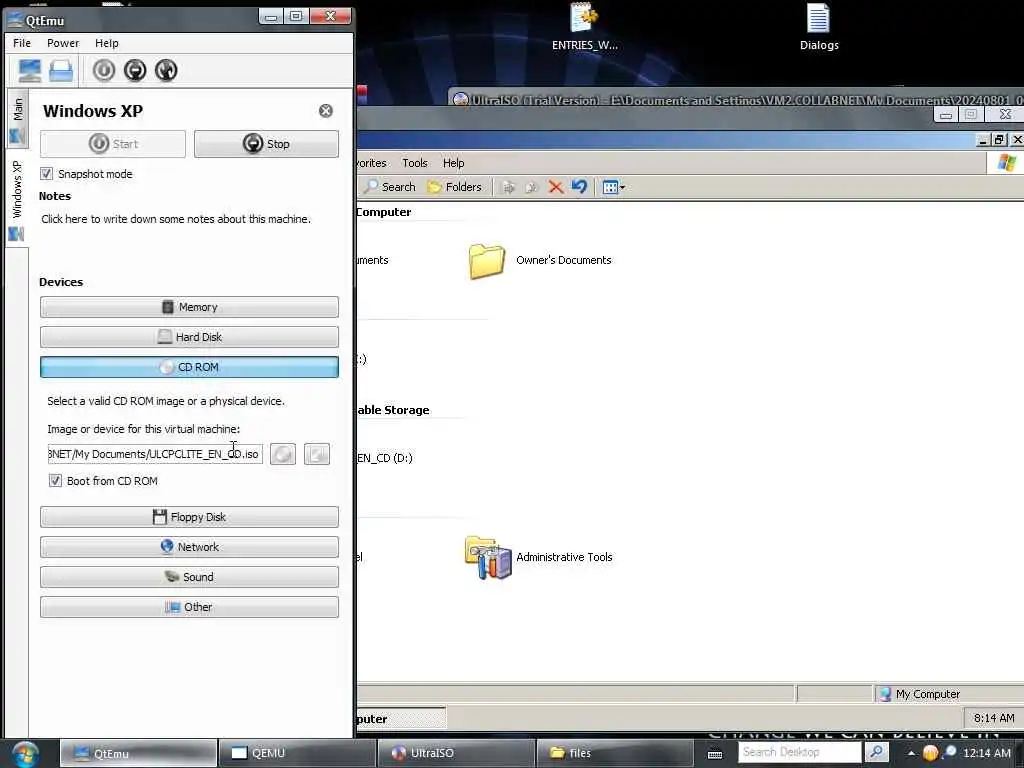Select the Owner's Documents folder icon

[x=487, y=261]
